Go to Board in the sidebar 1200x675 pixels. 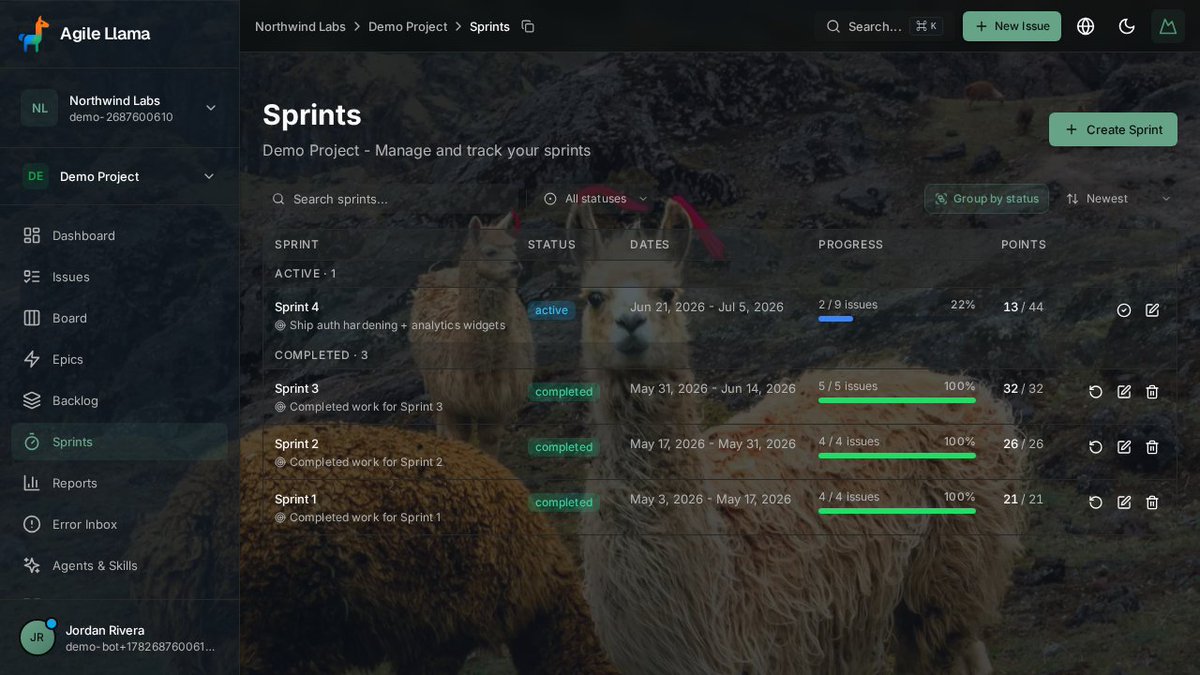tap(119, 318)
